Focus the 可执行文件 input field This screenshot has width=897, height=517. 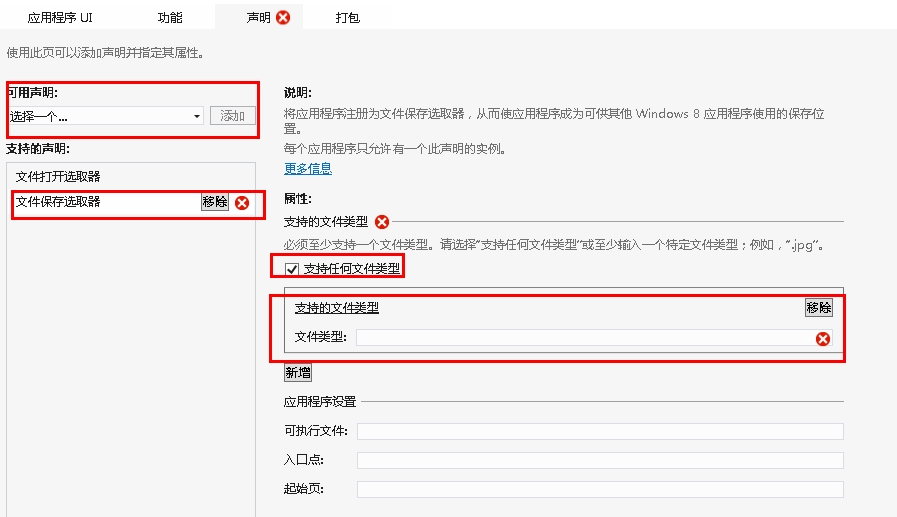click(600, 431)
